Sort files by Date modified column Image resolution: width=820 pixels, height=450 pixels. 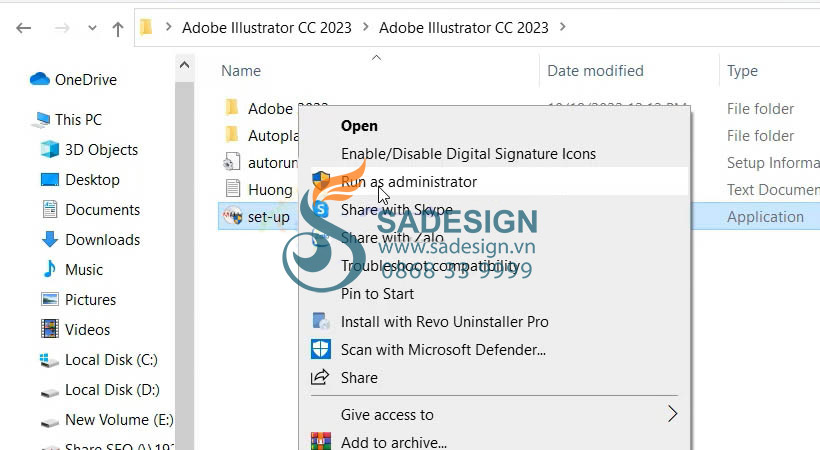point(595,71)
